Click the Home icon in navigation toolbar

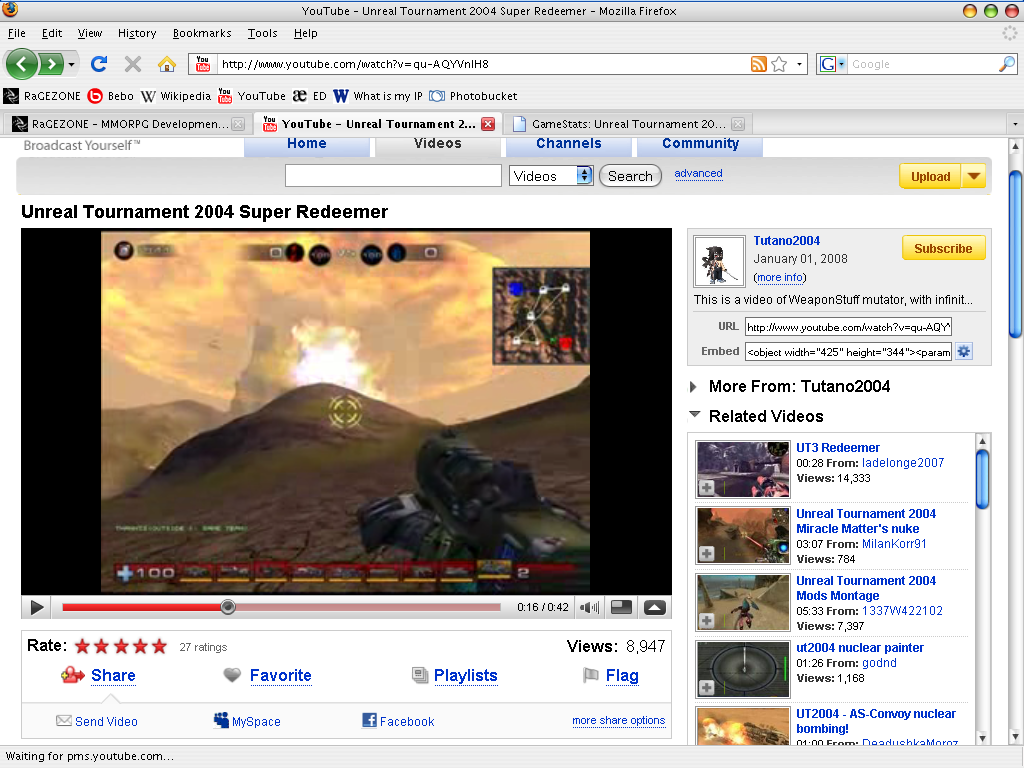(x=167, y=64)
